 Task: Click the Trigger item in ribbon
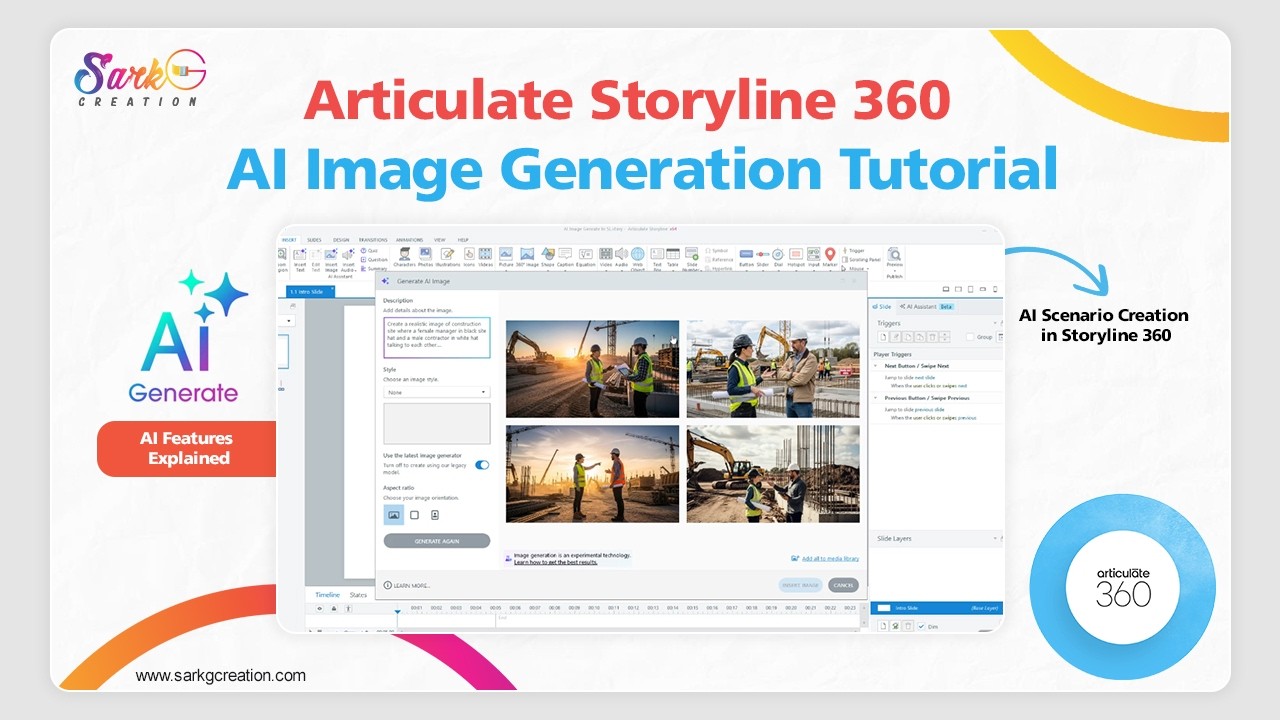(854, 250)
